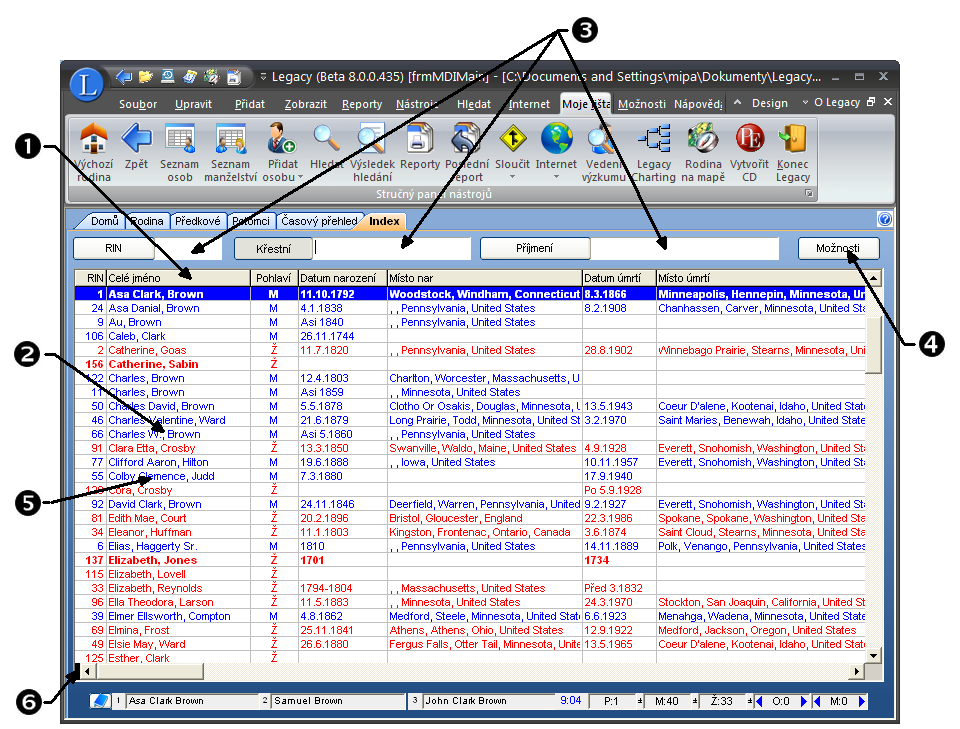Open the Soubor menu
960x729 pixels.
point(138,103)
